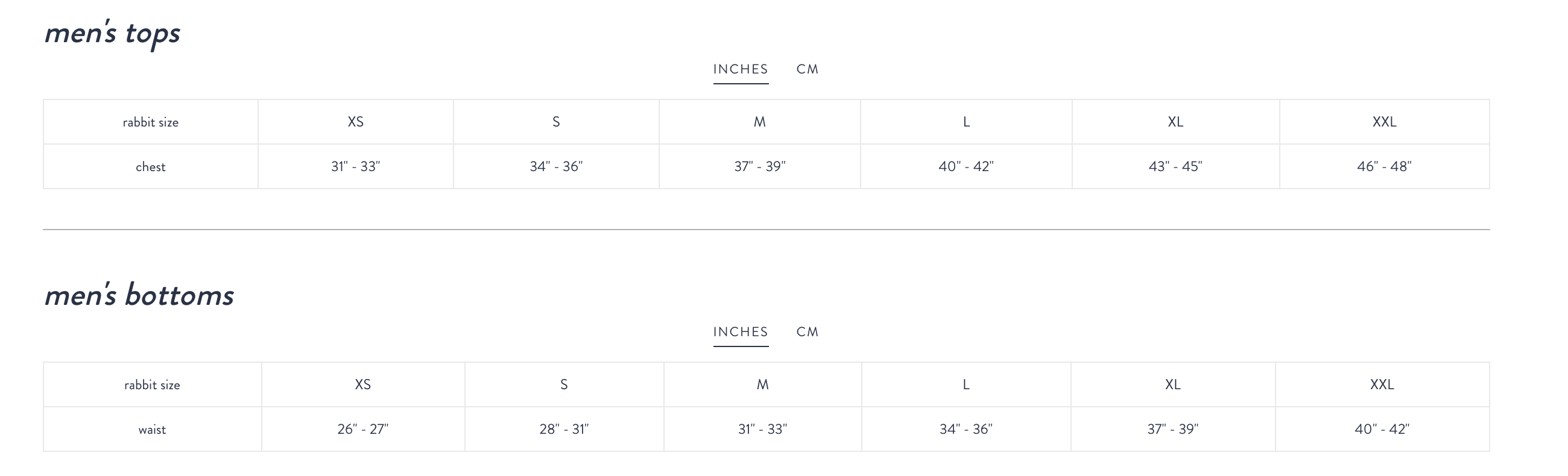
Task: Click the XL header in men's tops table
Action: (1175, 122)
